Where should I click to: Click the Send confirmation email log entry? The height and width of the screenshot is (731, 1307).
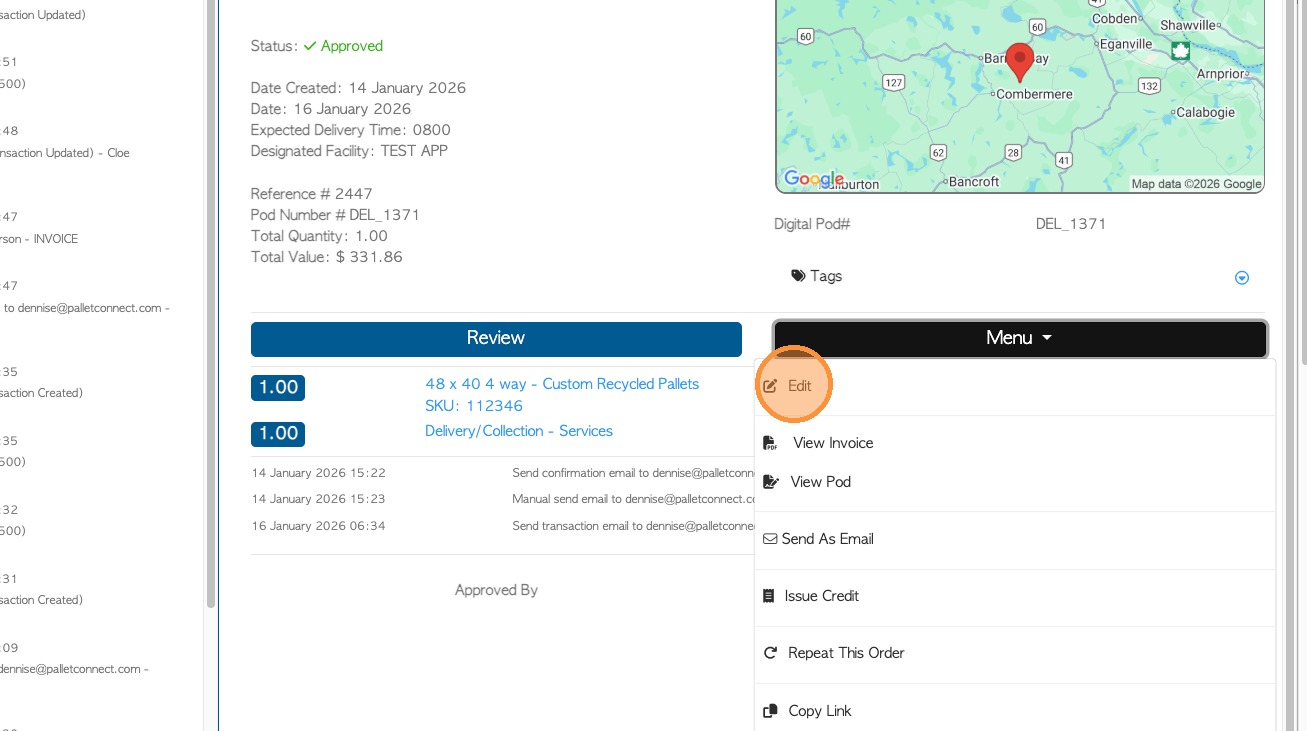pyautogui.click(x=633, y=473)
